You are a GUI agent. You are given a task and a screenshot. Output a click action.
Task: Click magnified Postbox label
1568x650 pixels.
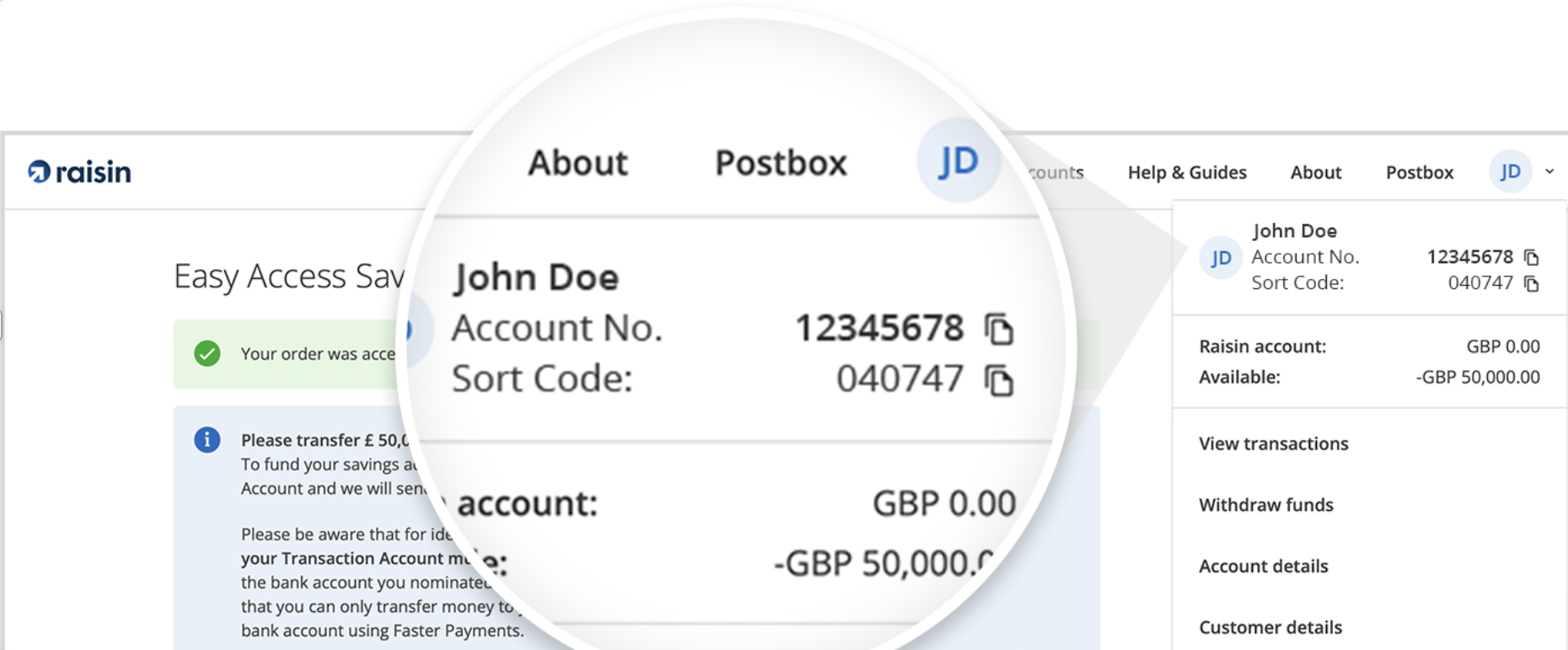780,164
